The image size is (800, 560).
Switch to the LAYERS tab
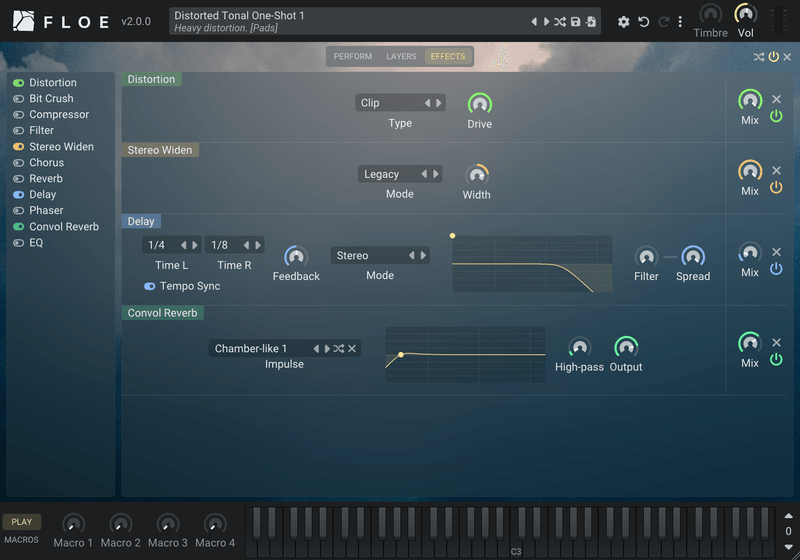tap(401, 57)
